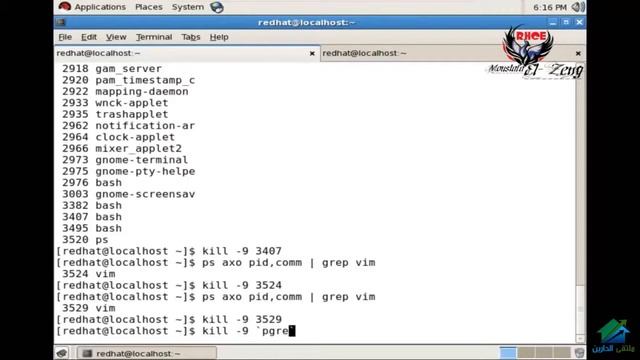Close the terminal window
Screen dimensions: 640x360
pyautogui.click(x=579, y=22)
